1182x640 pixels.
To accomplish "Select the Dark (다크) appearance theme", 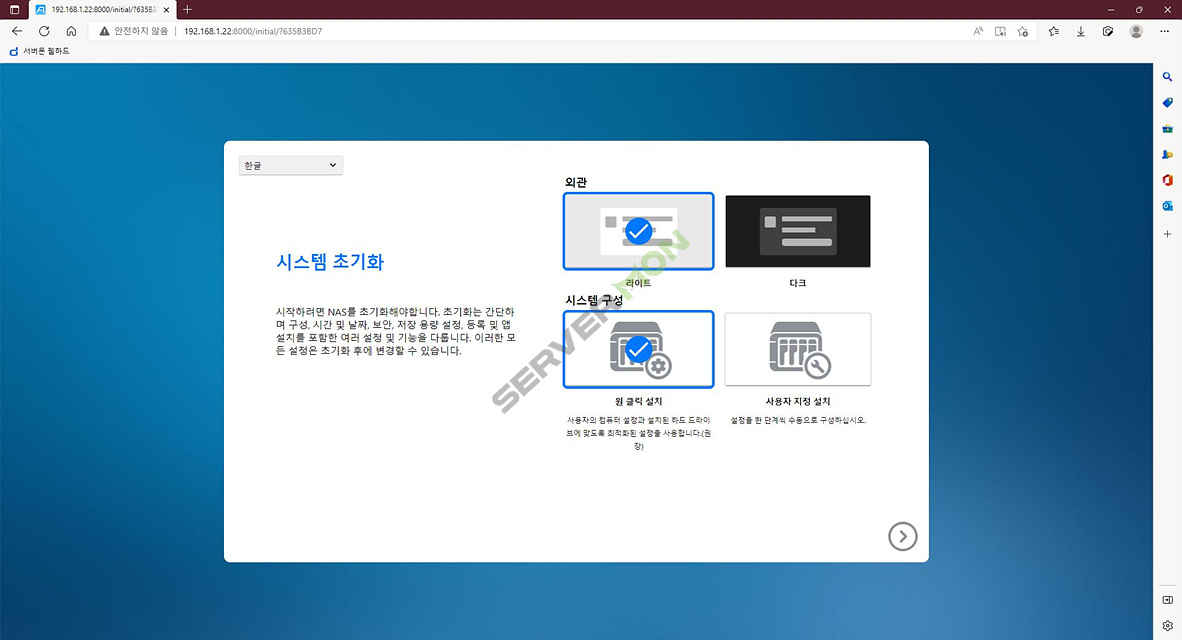I will point(798,231).
